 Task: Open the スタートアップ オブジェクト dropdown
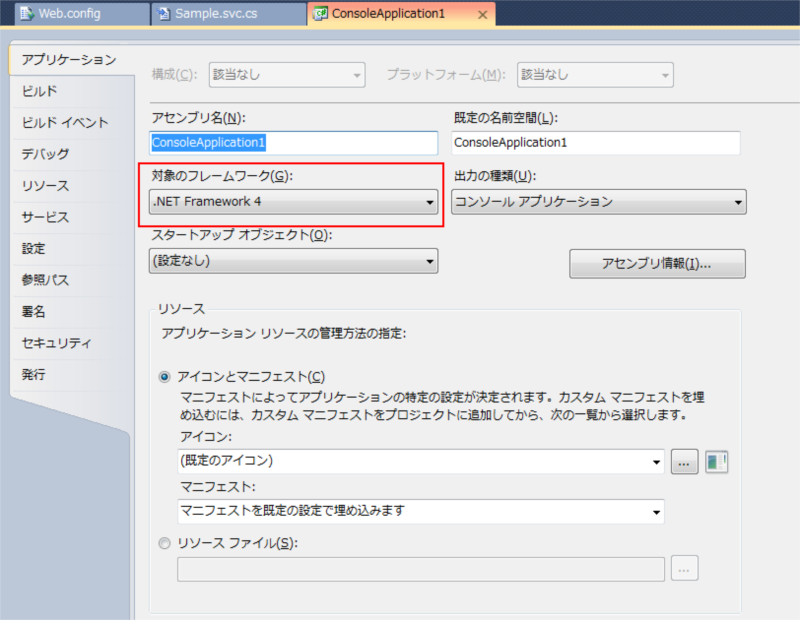point(293,261)
